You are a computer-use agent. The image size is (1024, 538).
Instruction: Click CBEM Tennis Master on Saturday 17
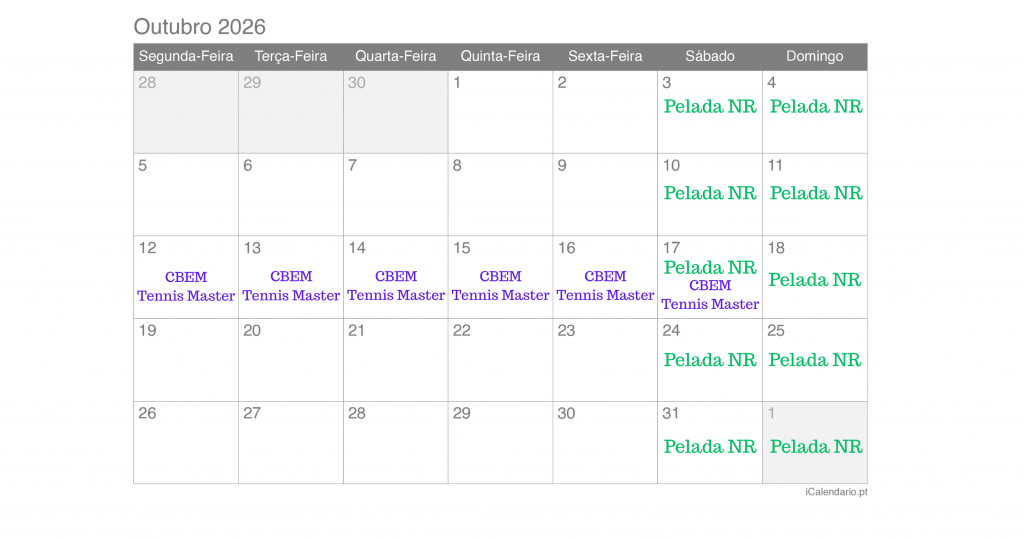[710, 295]
